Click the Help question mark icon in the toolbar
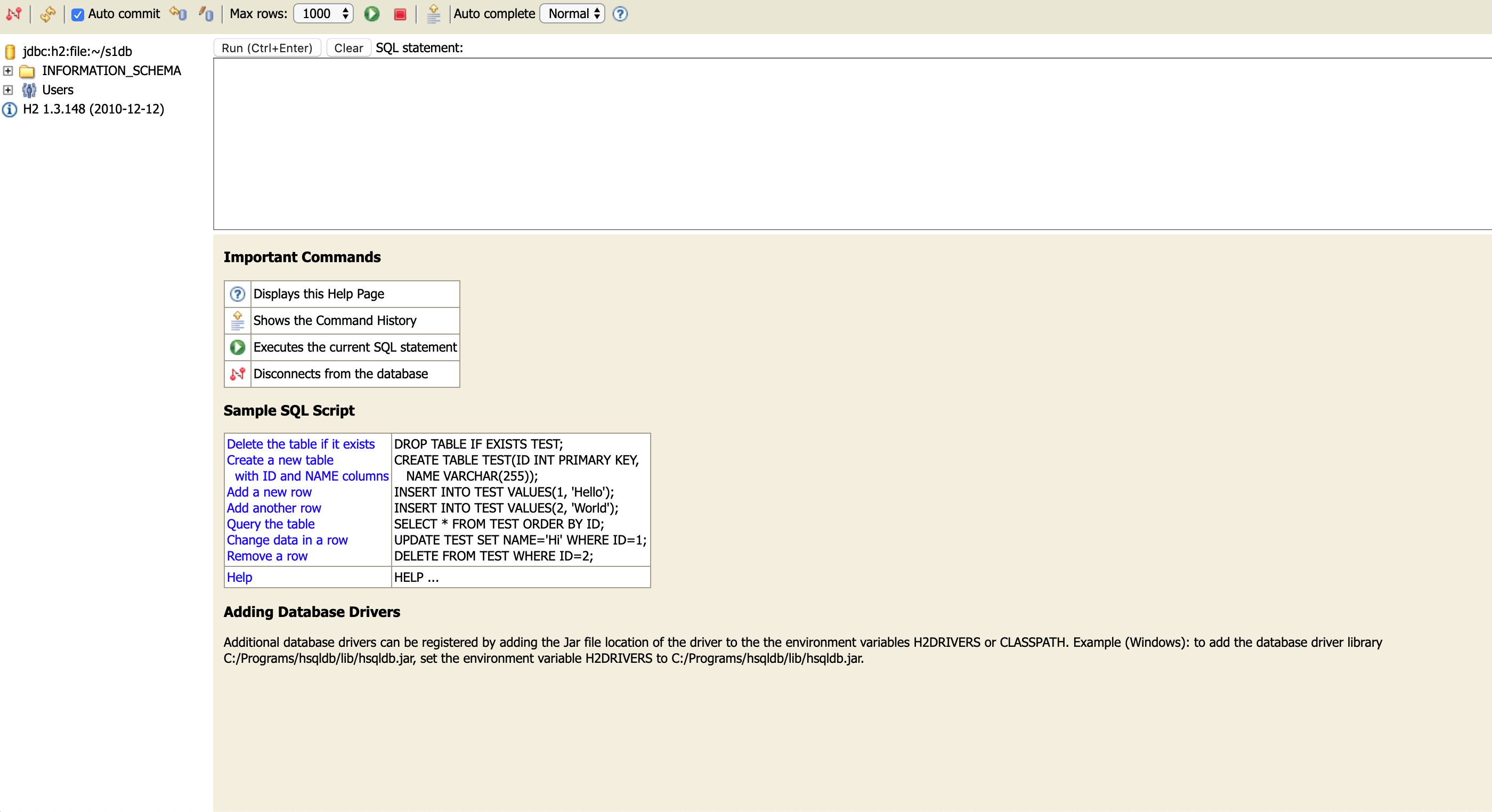1492x812 pixels. click(x=620, y=13)
